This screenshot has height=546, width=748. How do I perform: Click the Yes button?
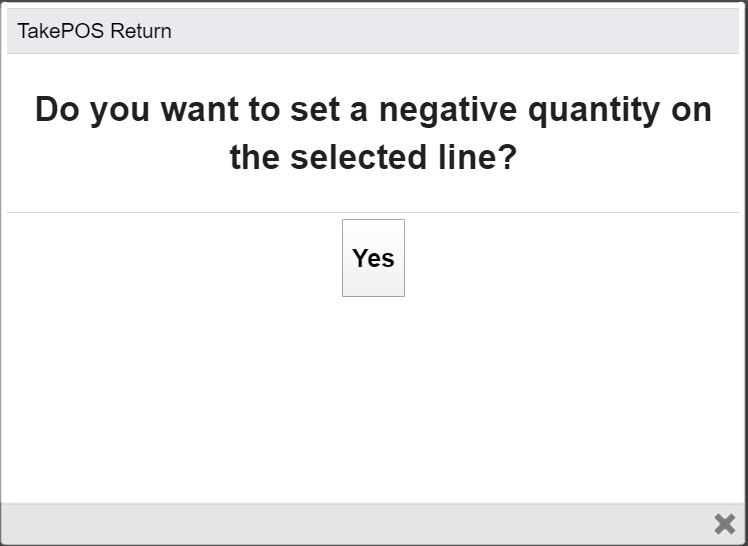373,258
